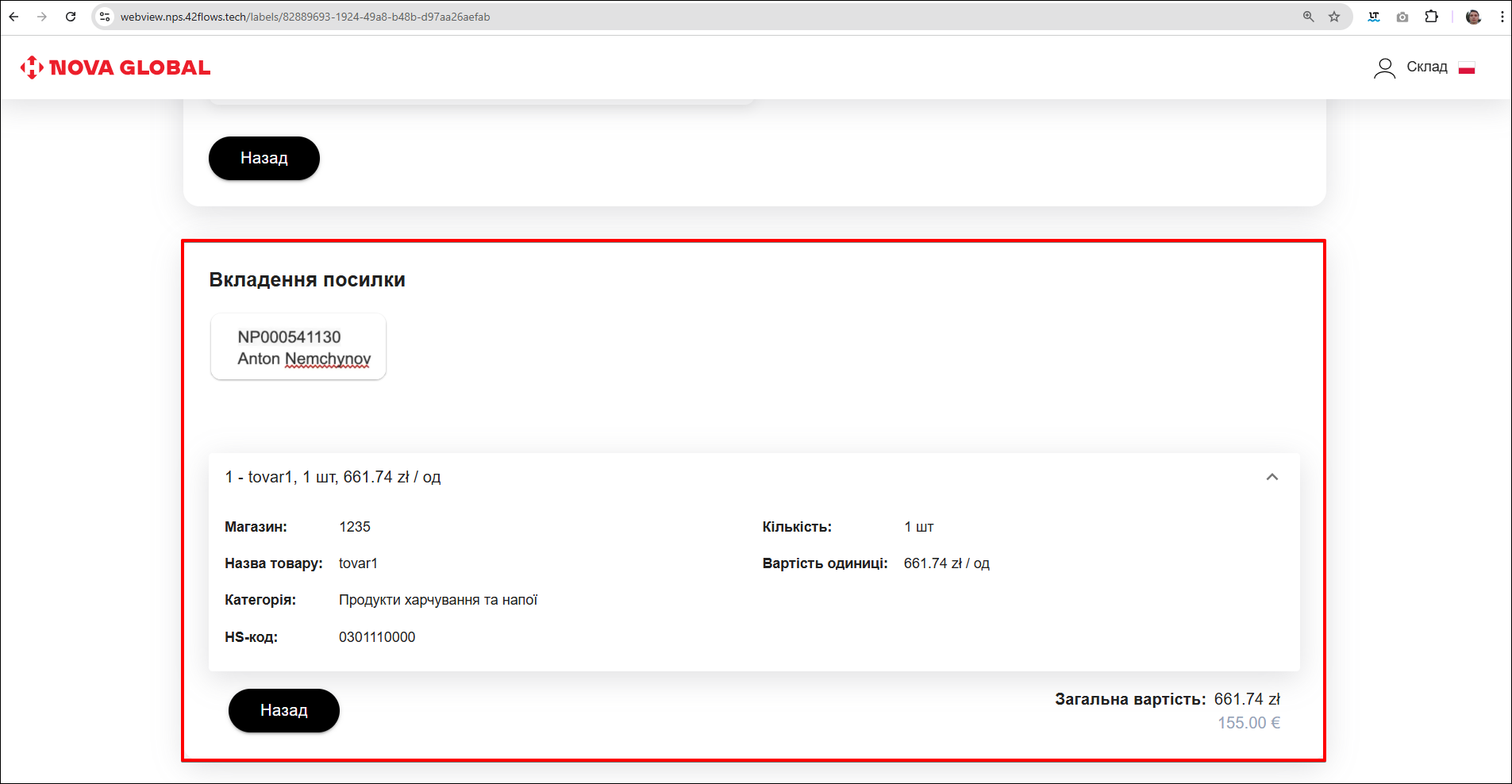
Task: Bookmark this page with the star icon
Action: (1334, 17)
